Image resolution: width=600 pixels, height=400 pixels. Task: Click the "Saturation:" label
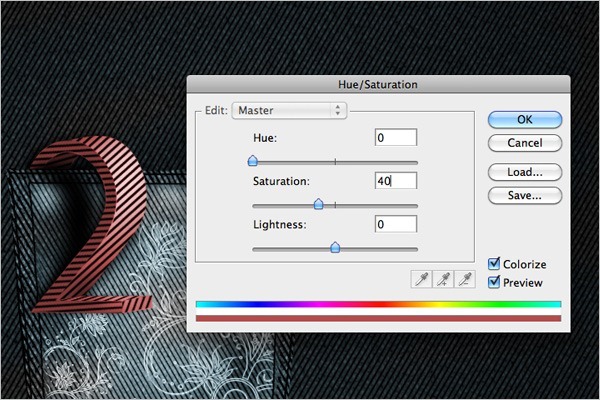tap(281, 181)
